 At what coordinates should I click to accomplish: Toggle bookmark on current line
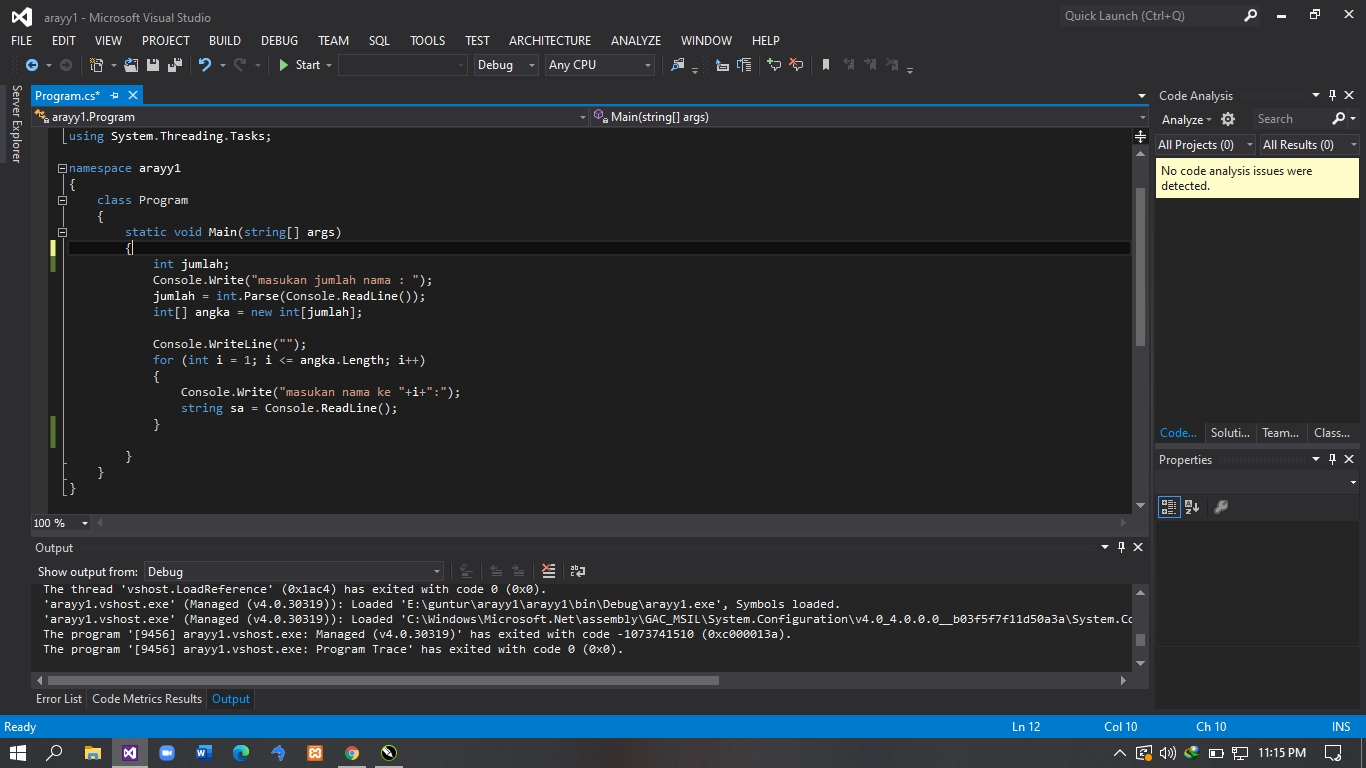(x=826, y=65)
